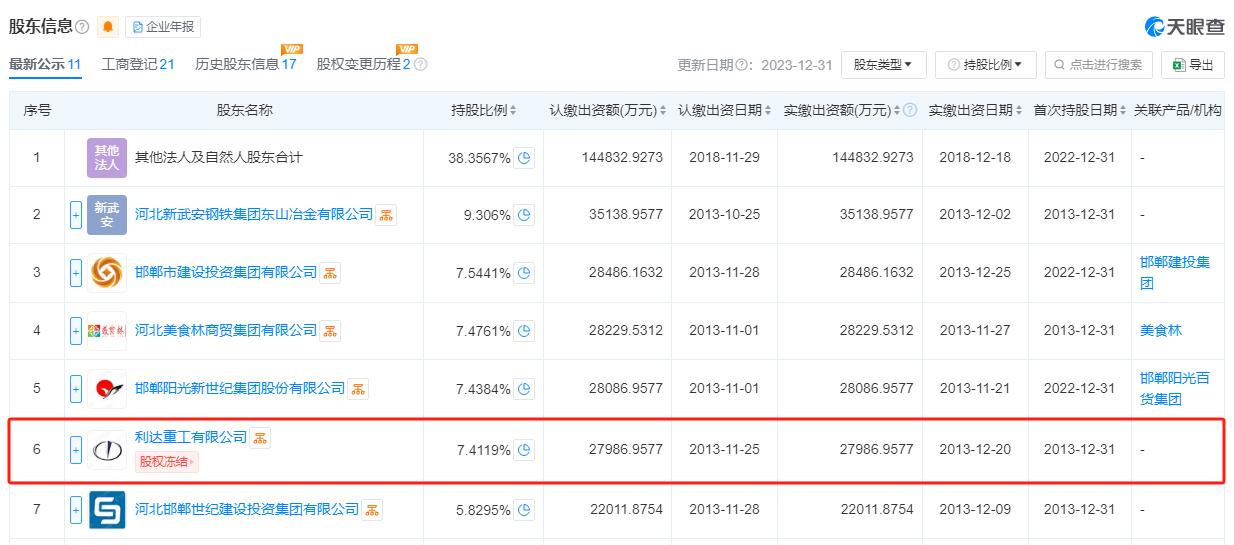Image resolution: width=1234 pixels, height=545 pixels.
Task: Open 邯郸阳光新世纪集团股份有限公司 link
Action: tap(240, 388)
